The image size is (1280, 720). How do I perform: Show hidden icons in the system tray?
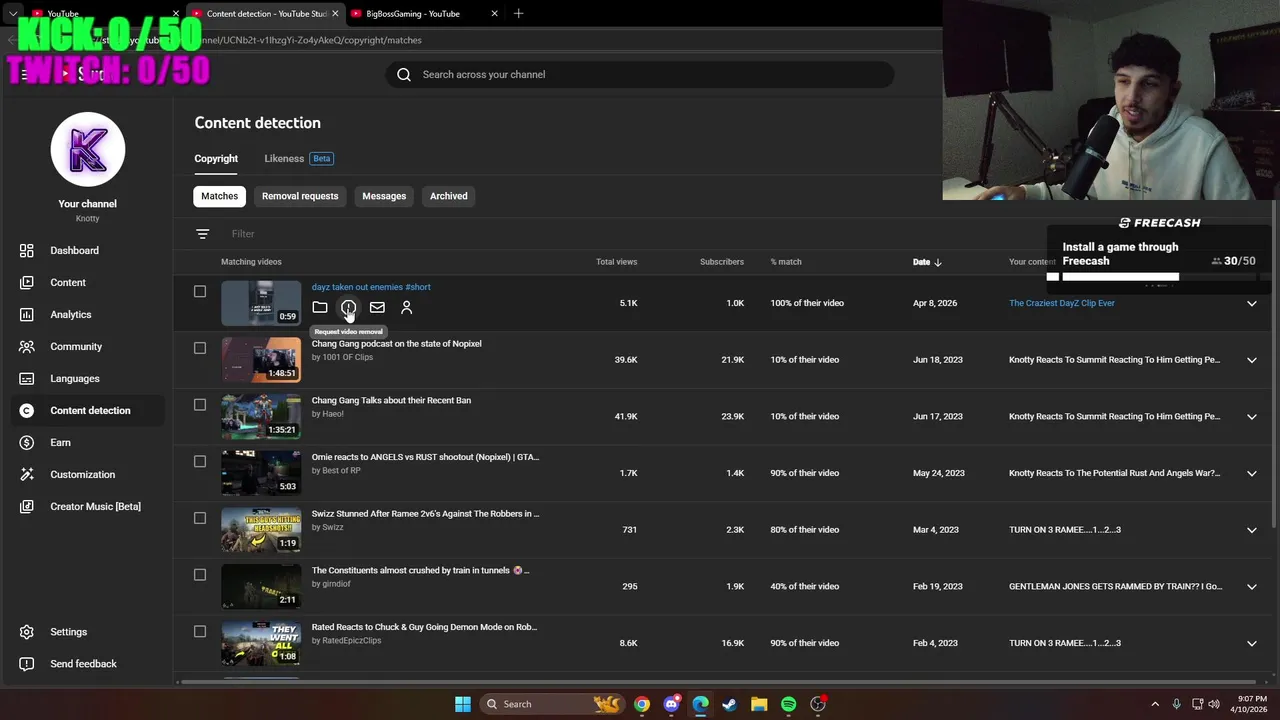tap(1155, 704)
